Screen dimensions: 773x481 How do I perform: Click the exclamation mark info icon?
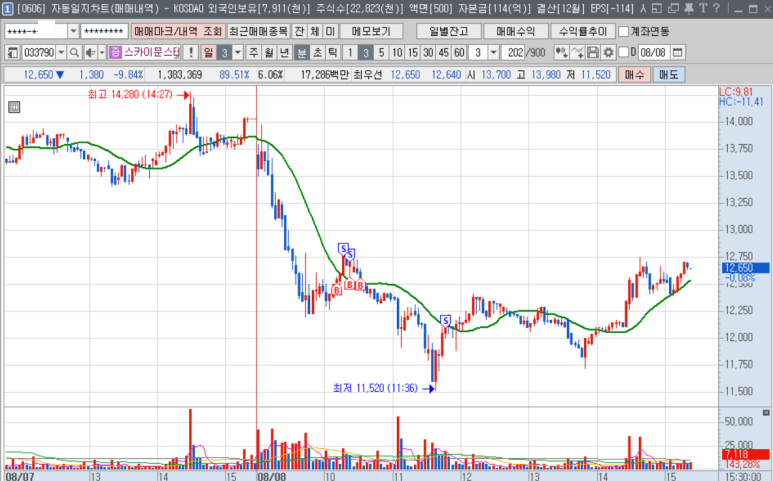(x=191, y=52)
